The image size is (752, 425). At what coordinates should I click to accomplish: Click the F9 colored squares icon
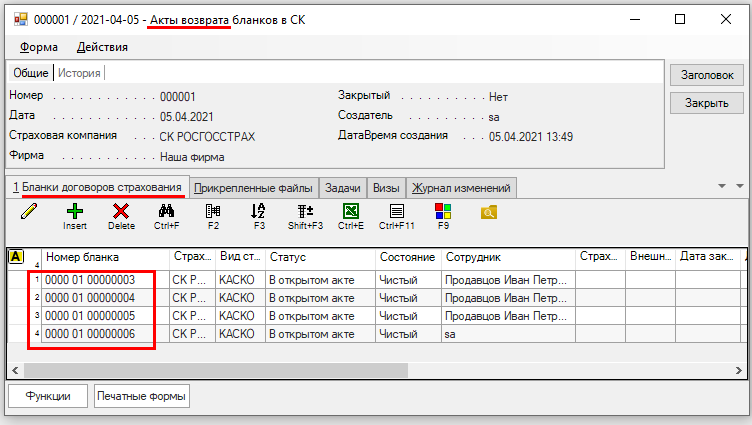[x=443, y=212]
